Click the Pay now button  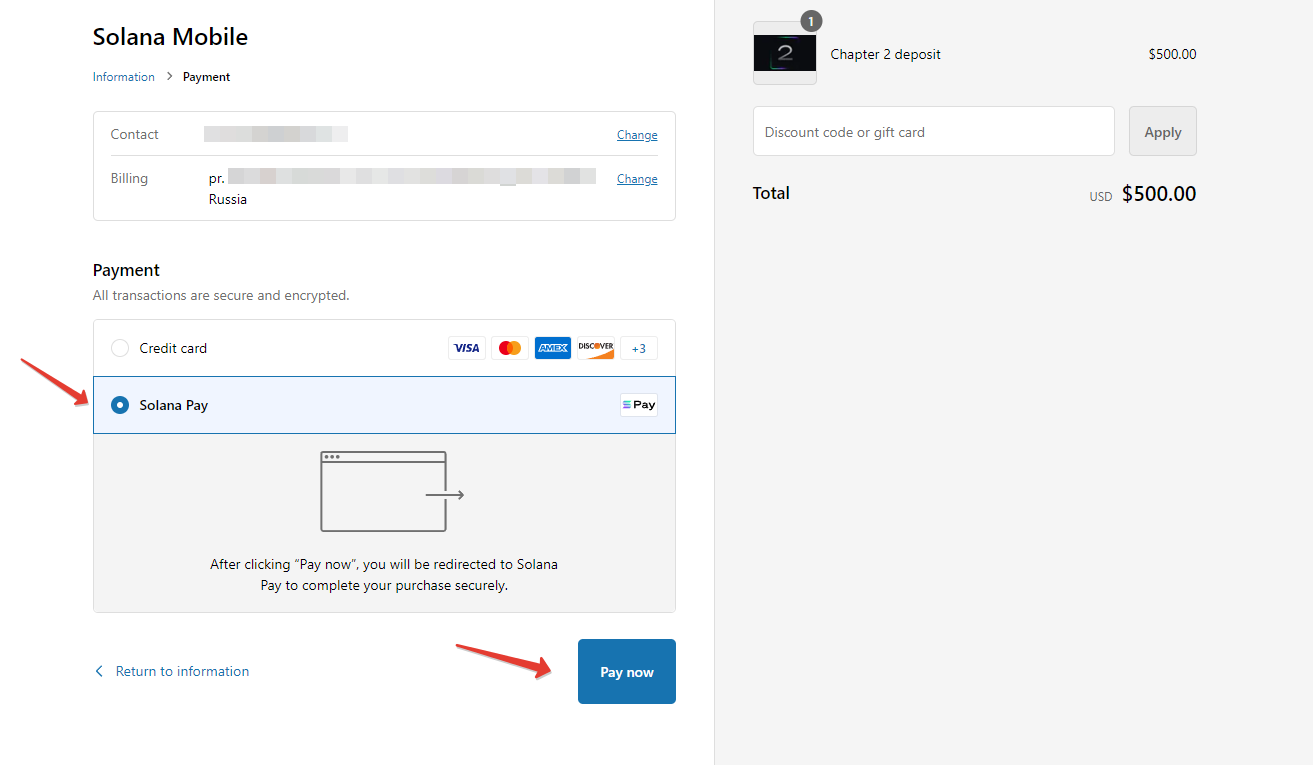[x=627, y=671]
